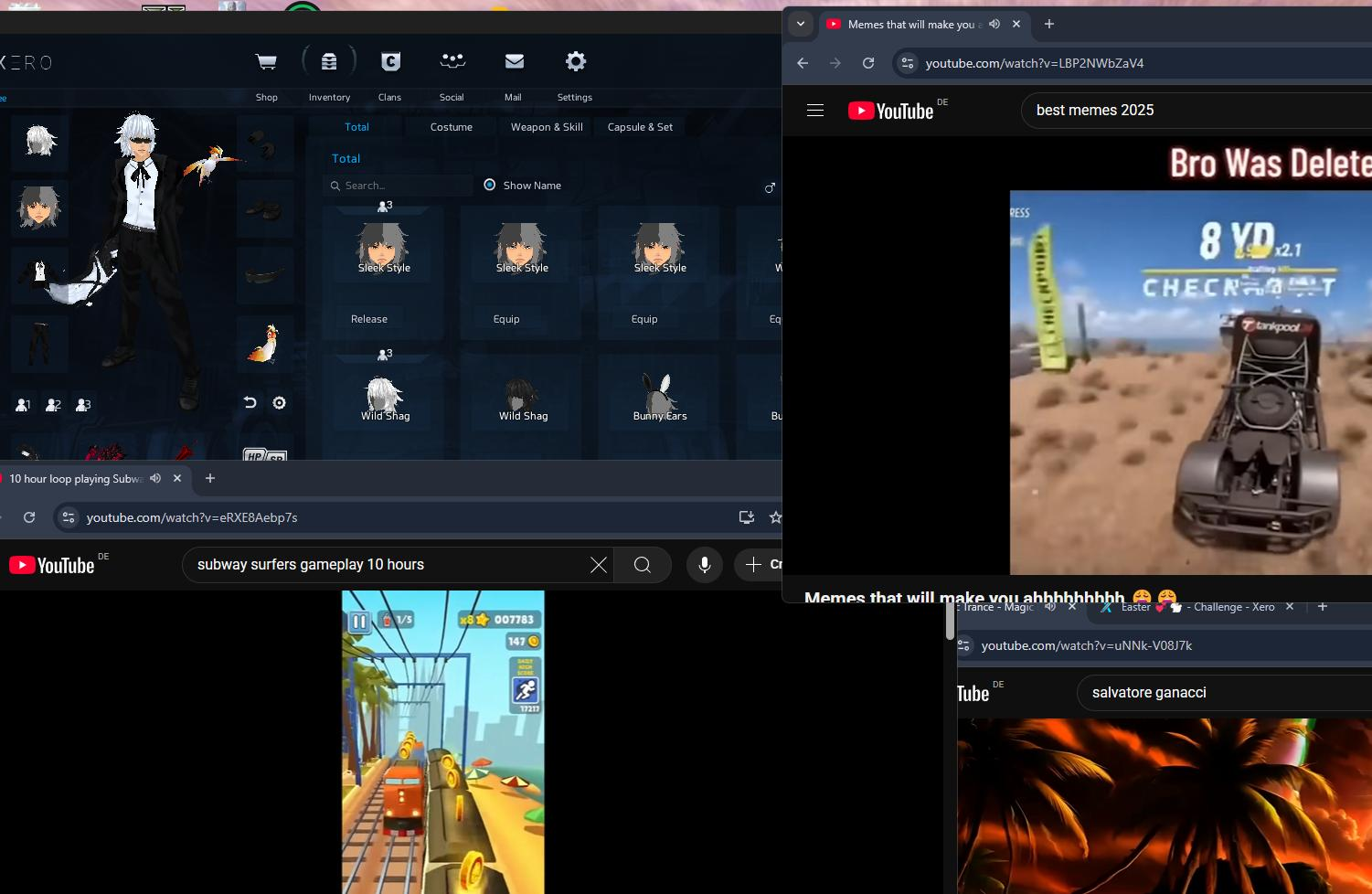Image resolution: width=1372 pixels, height=894 pixels.
Task: Release the equipped Sleek Style hair
Action: pyautogui.click(x=369, y=319)
